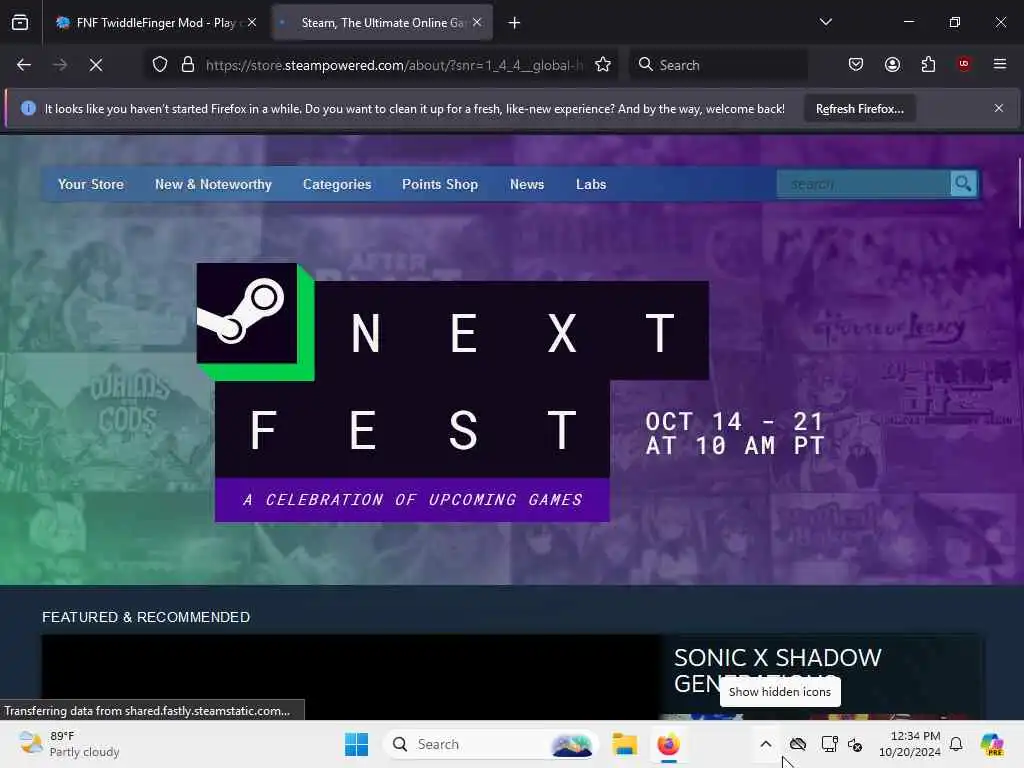
Task: Open Steam Labs
Action: click(x=591, y=185)
